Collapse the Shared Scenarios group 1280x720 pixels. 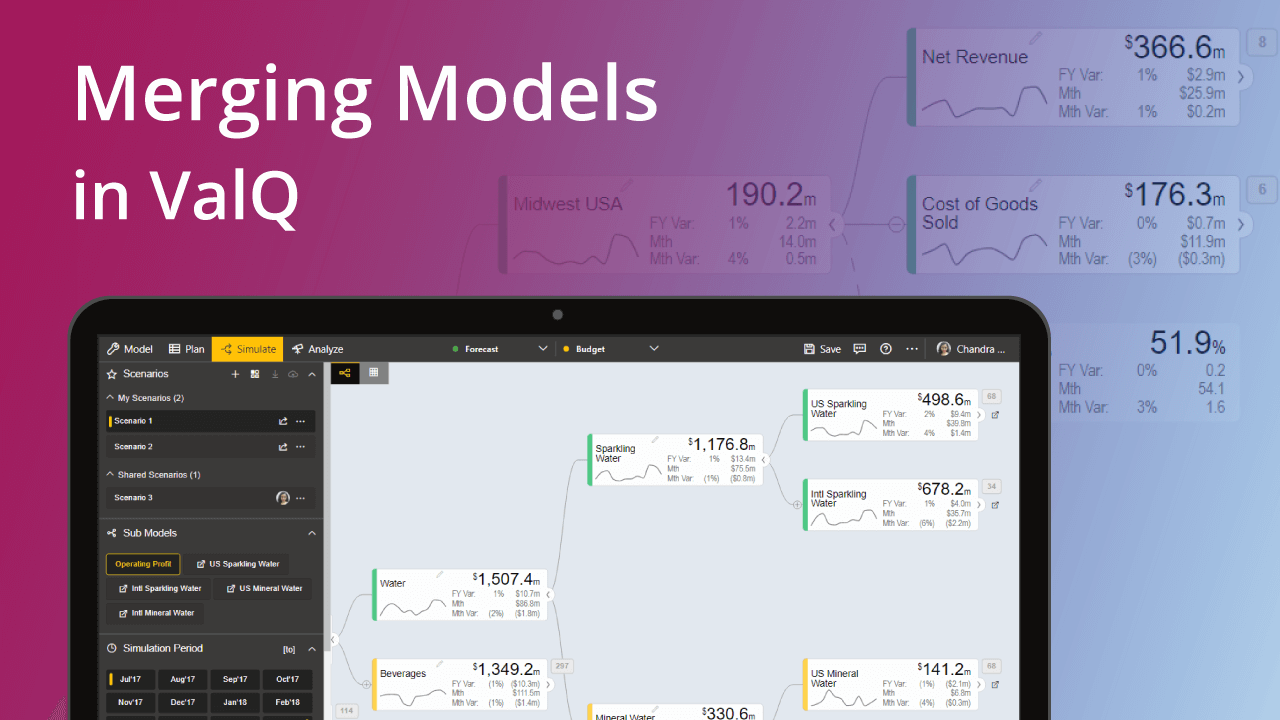[111, 475]
